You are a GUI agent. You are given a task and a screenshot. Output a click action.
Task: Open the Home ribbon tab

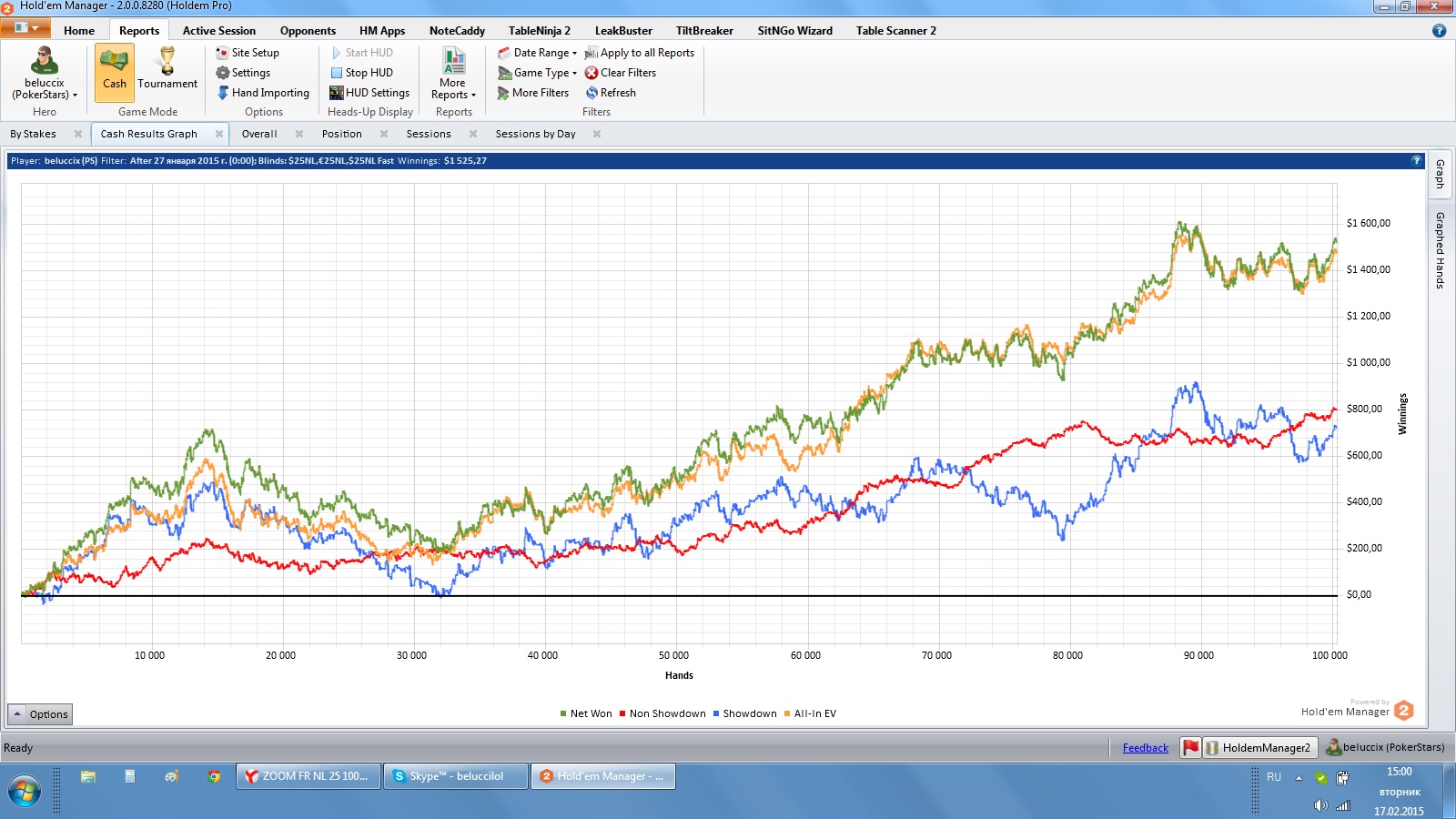click(79, 30)
